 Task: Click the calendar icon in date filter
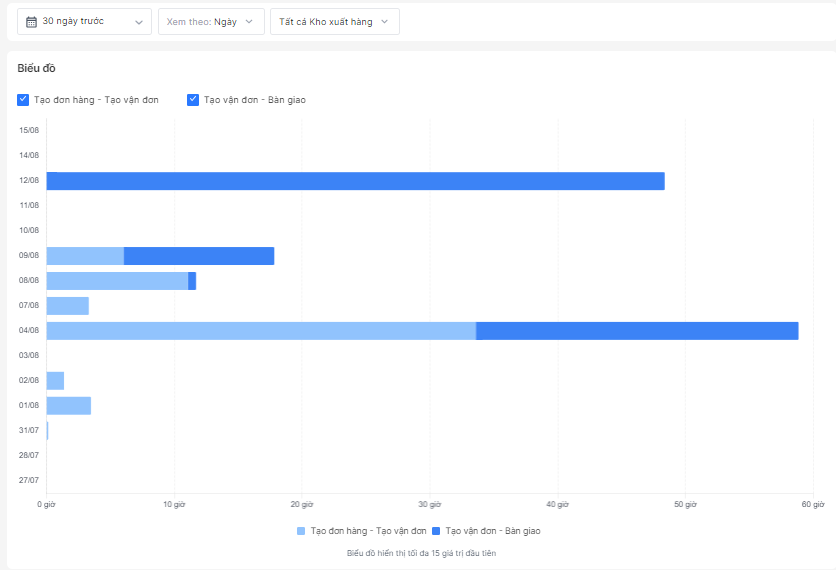coord(32,21)
